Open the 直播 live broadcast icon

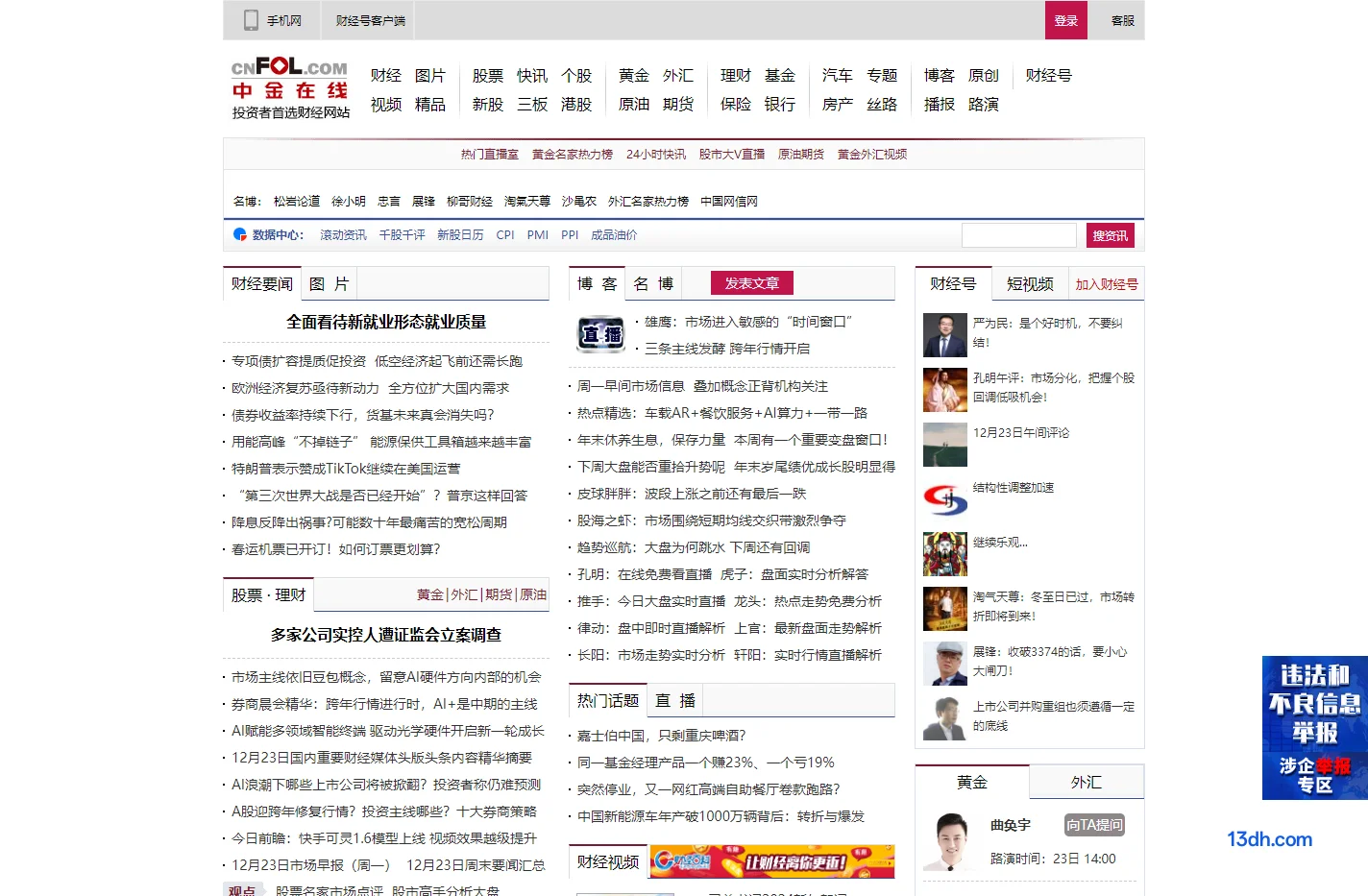[x=601, y=334]
